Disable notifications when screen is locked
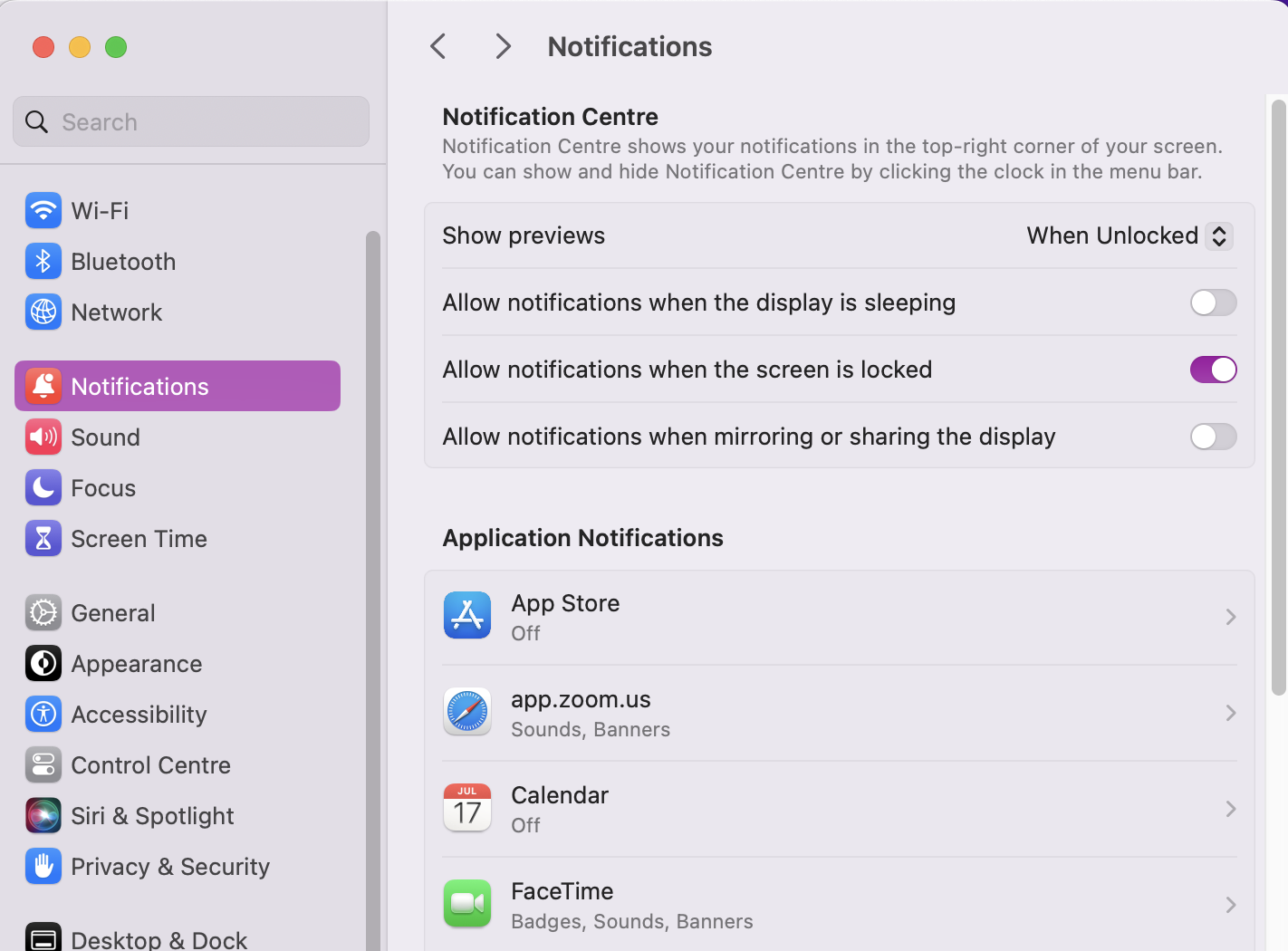Screen dimensions: 1288x951 [x=1213, y=369]
